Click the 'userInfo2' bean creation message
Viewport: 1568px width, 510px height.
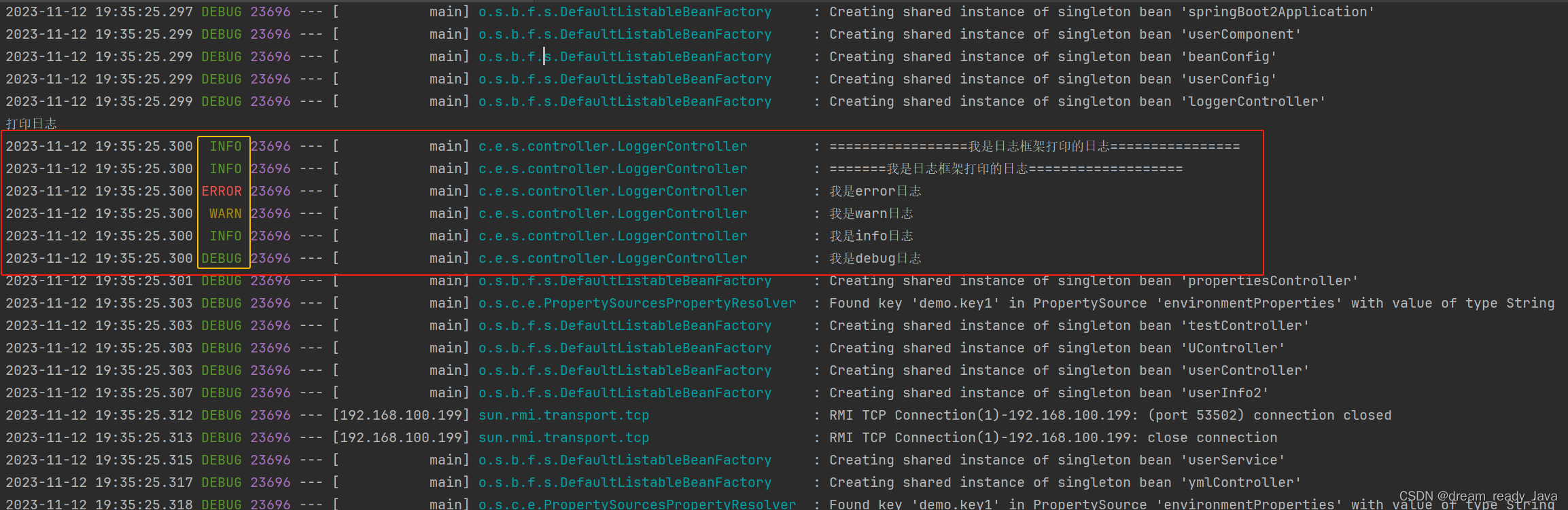click(x=1049, y=393)
